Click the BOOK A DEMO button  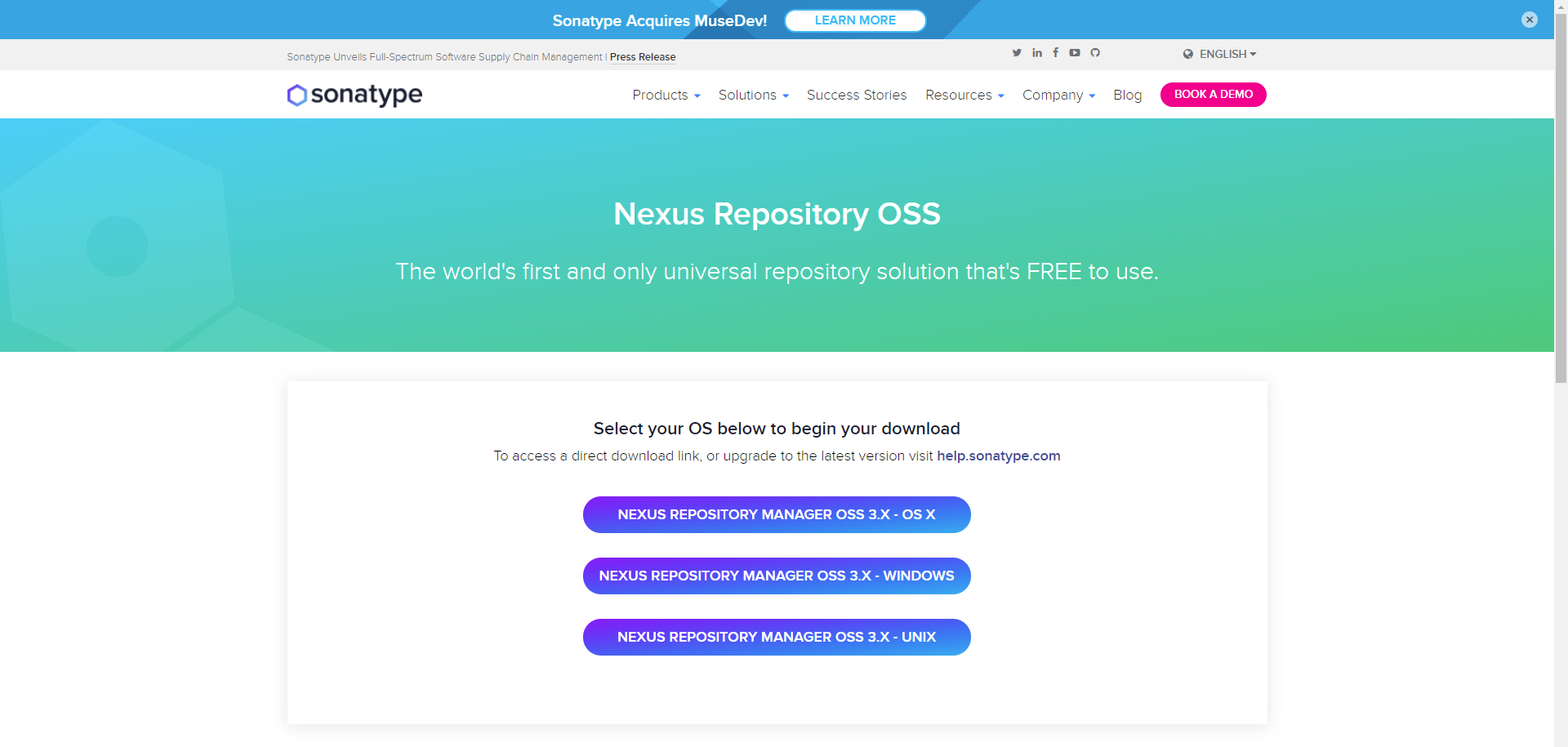click(1213, 95)
